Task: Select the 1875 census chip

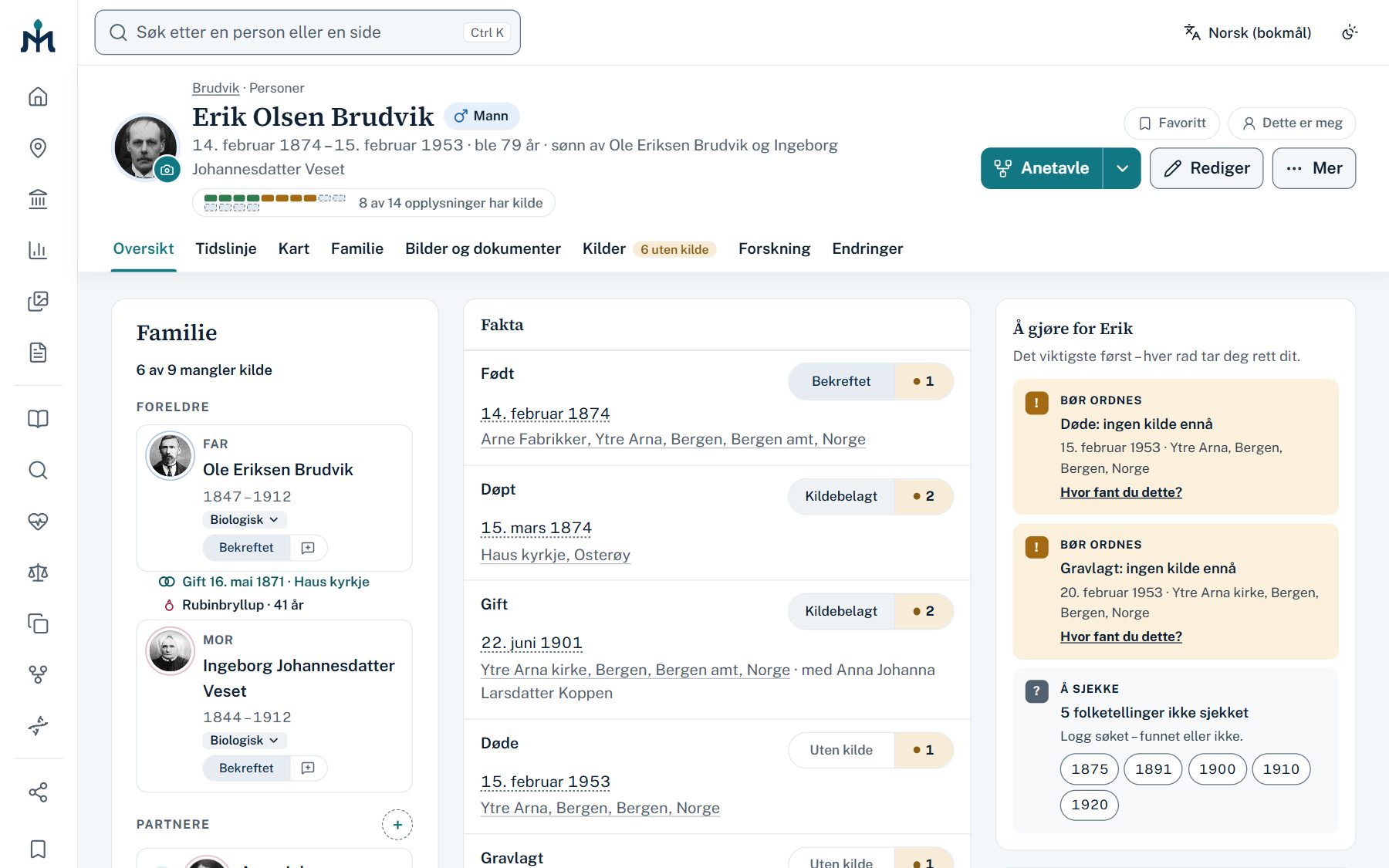Action: point(1090,769)
